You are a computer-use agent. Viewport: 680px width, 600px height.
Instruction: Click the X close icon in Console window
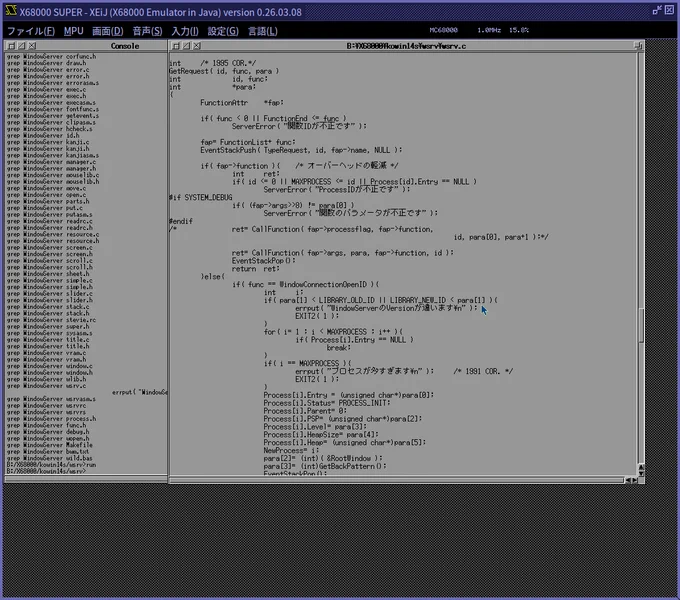(32, 46)
